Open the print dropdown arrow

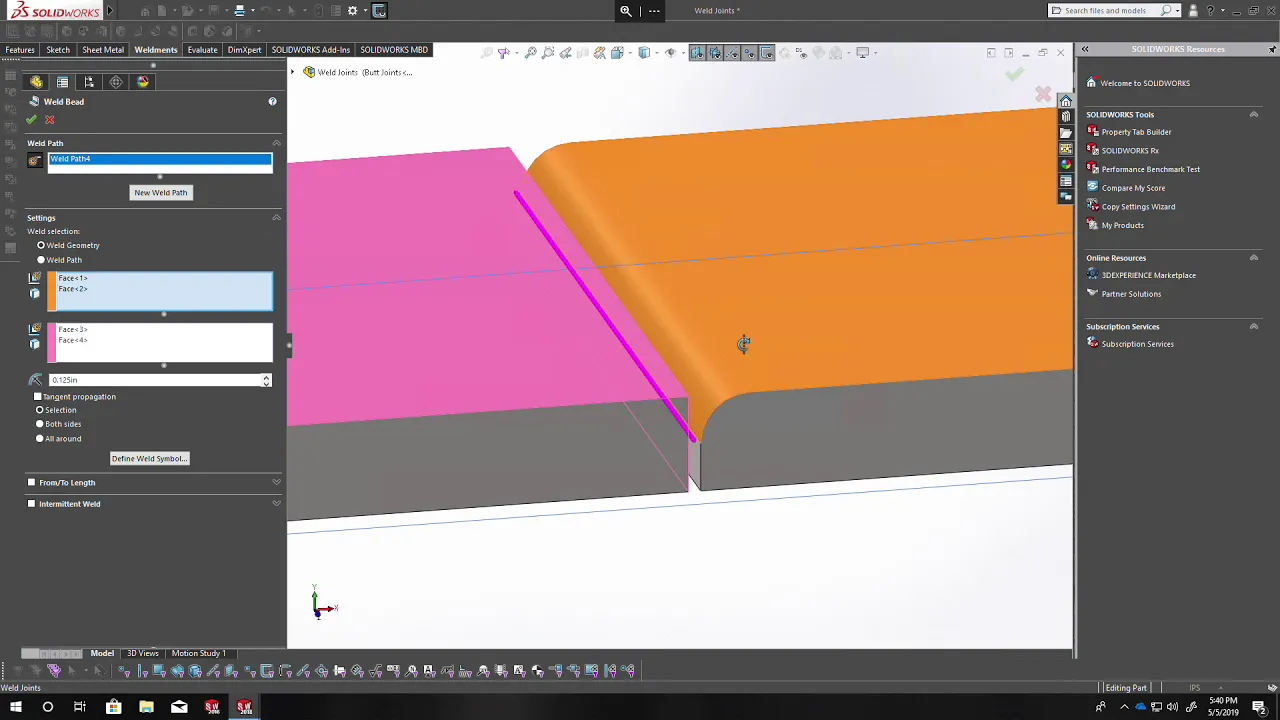(x=254, y=11)
